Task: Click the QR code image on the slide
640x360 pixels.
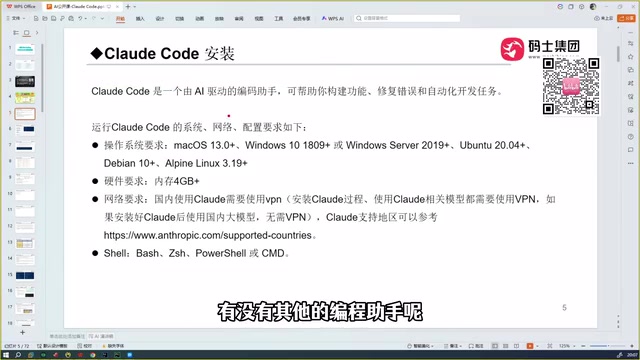Action: 571,86
